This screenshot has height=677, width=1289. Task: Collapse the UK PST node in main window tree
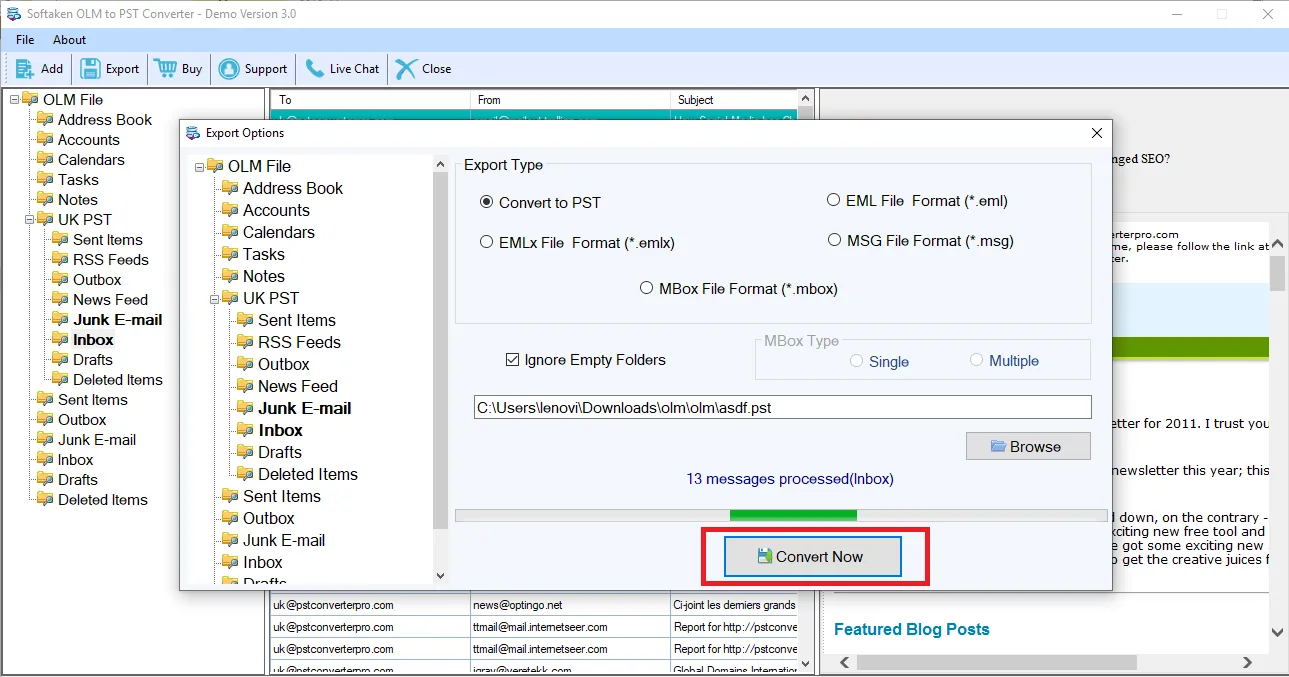coord(30,220)
